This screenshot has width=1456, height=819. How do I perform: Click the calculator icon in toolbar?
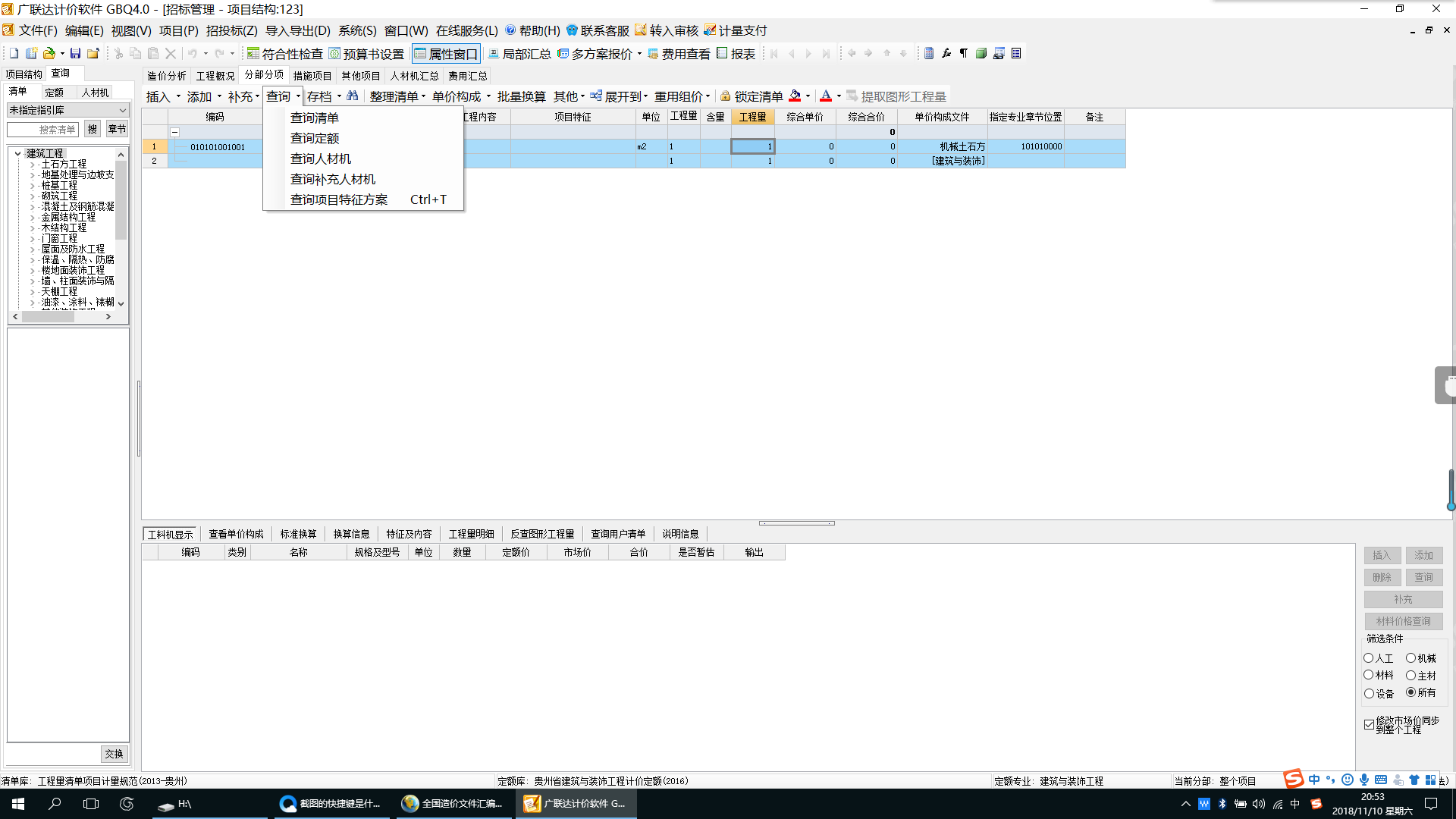pos(929,53)
